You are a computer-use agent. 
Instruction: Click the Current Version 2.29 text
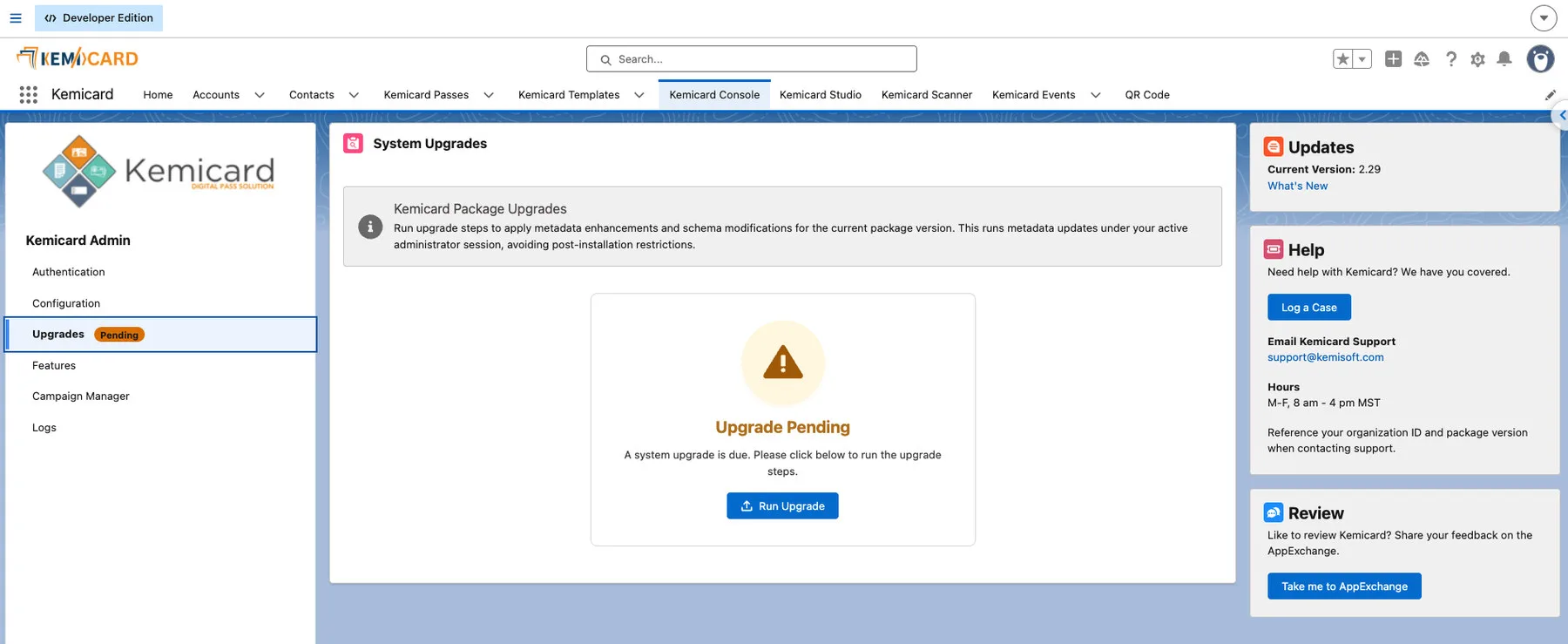point(1324,169)
